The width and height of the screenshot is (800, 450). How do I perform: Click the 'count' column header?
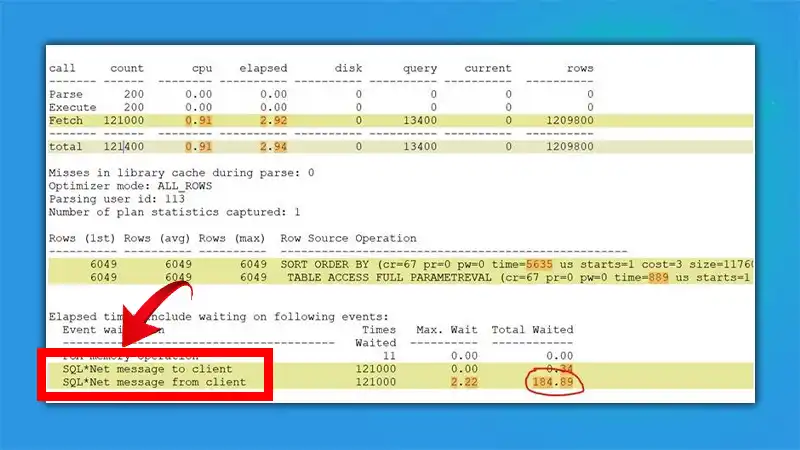tap(127, 68)
